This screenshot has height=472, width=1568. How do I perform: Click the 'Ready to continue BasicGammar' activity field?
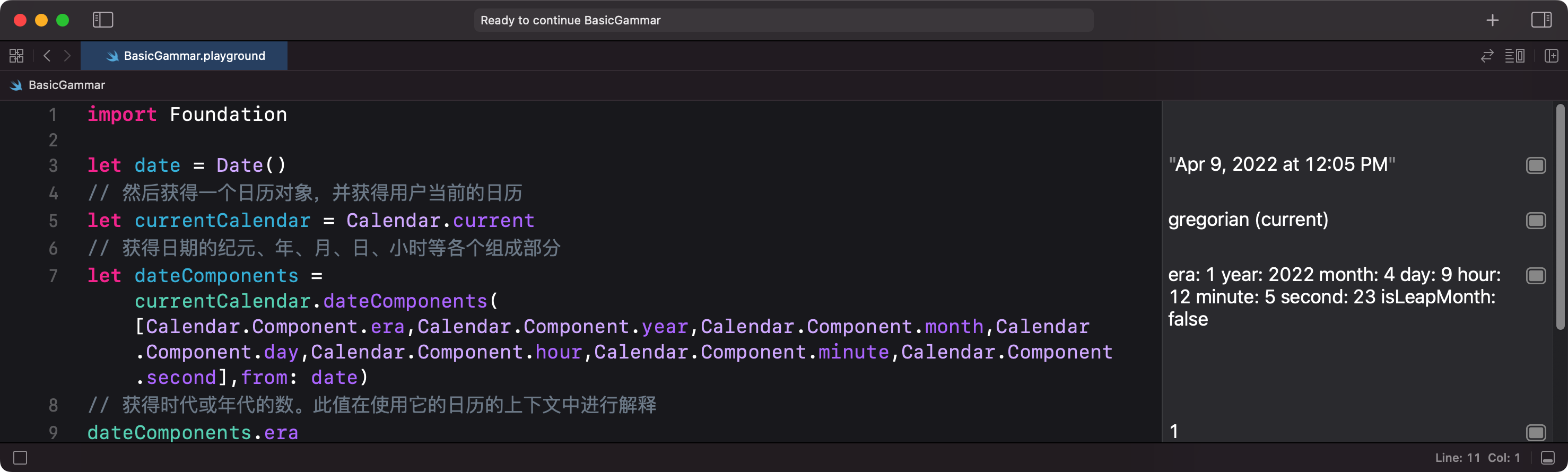pyautogui.click(x=783, y=20)
